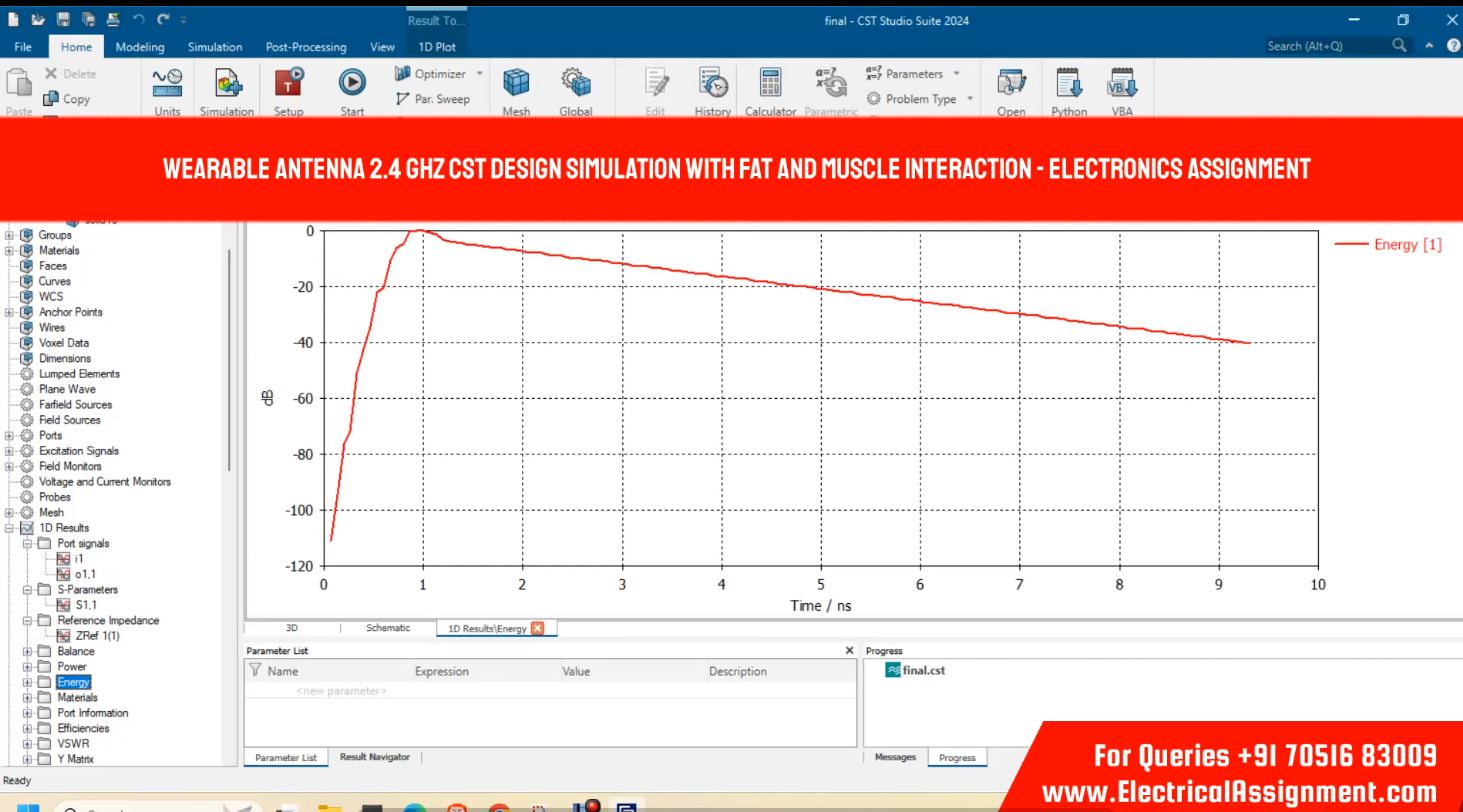Switch to the Post-Processing ribbon tab
Viewport: 1463px width, 812px height.
[x=305, y=47]
